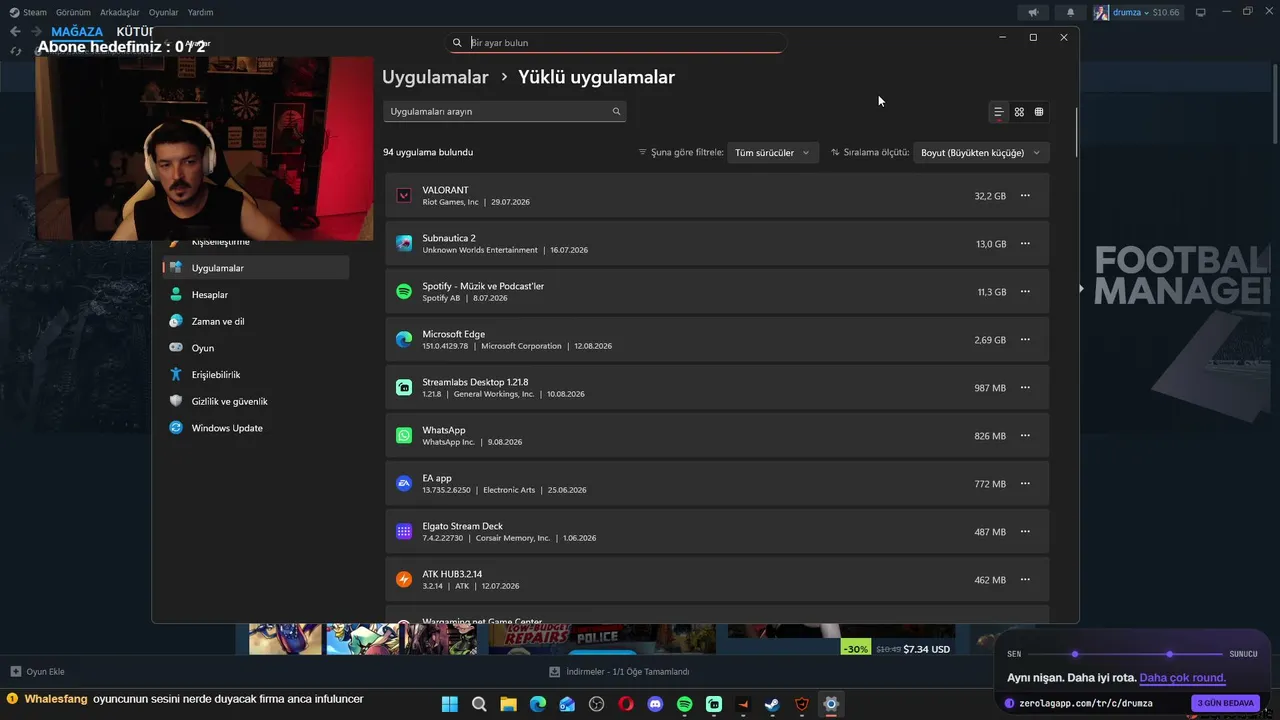The image size is (1280, 720).
Task: Click the 'Uygulamaları arayın' search box
Action: [505, 112]
